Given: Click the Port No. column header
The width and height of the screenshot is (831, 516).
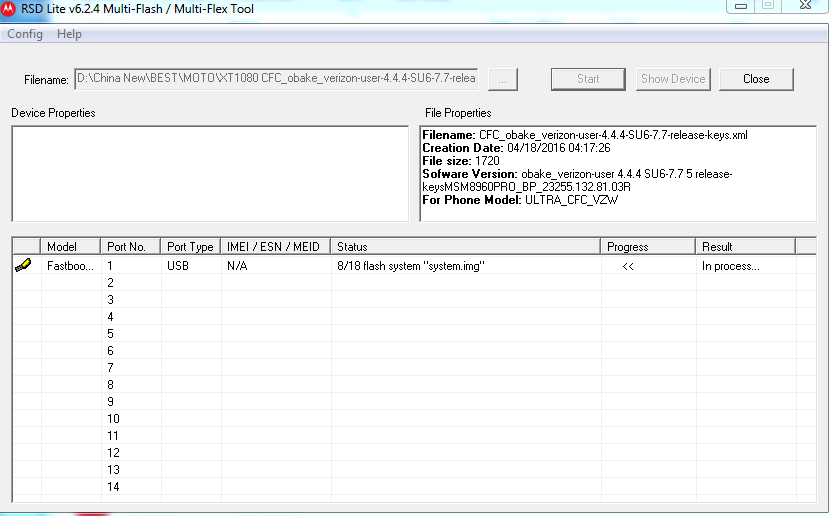Looking at the screenshot, I should [x=130, y=246].
